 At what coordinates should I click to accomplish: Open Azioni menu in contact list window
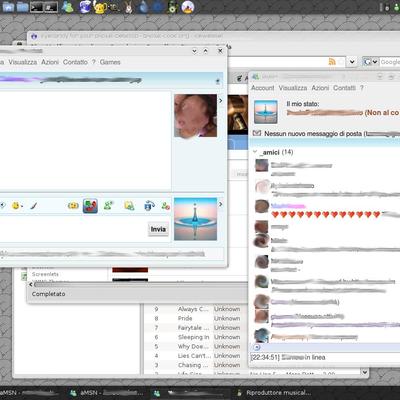pyautogui.click(x=320, y=88)
